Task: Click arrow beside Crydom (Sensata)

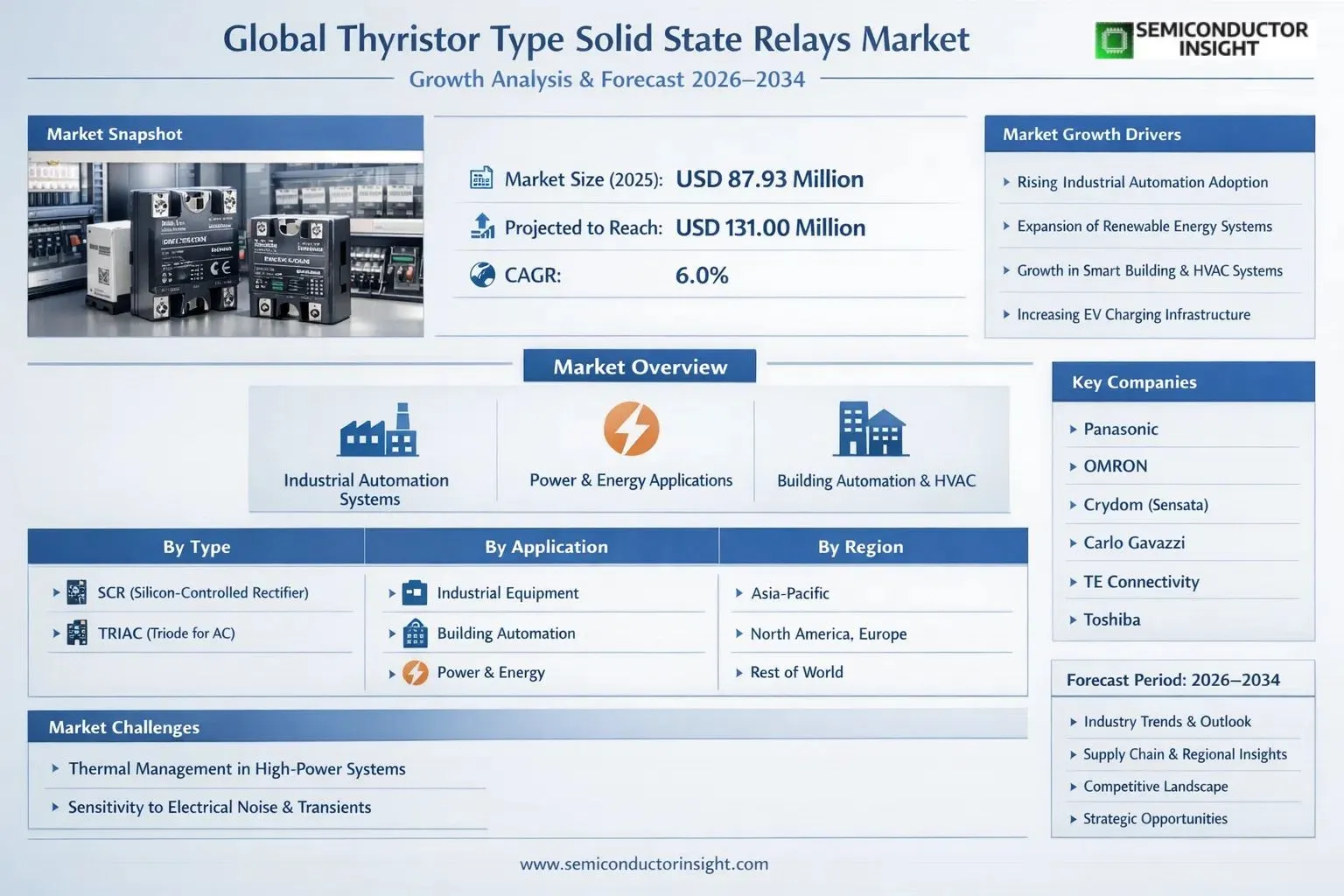Action: pos(1074,505)
